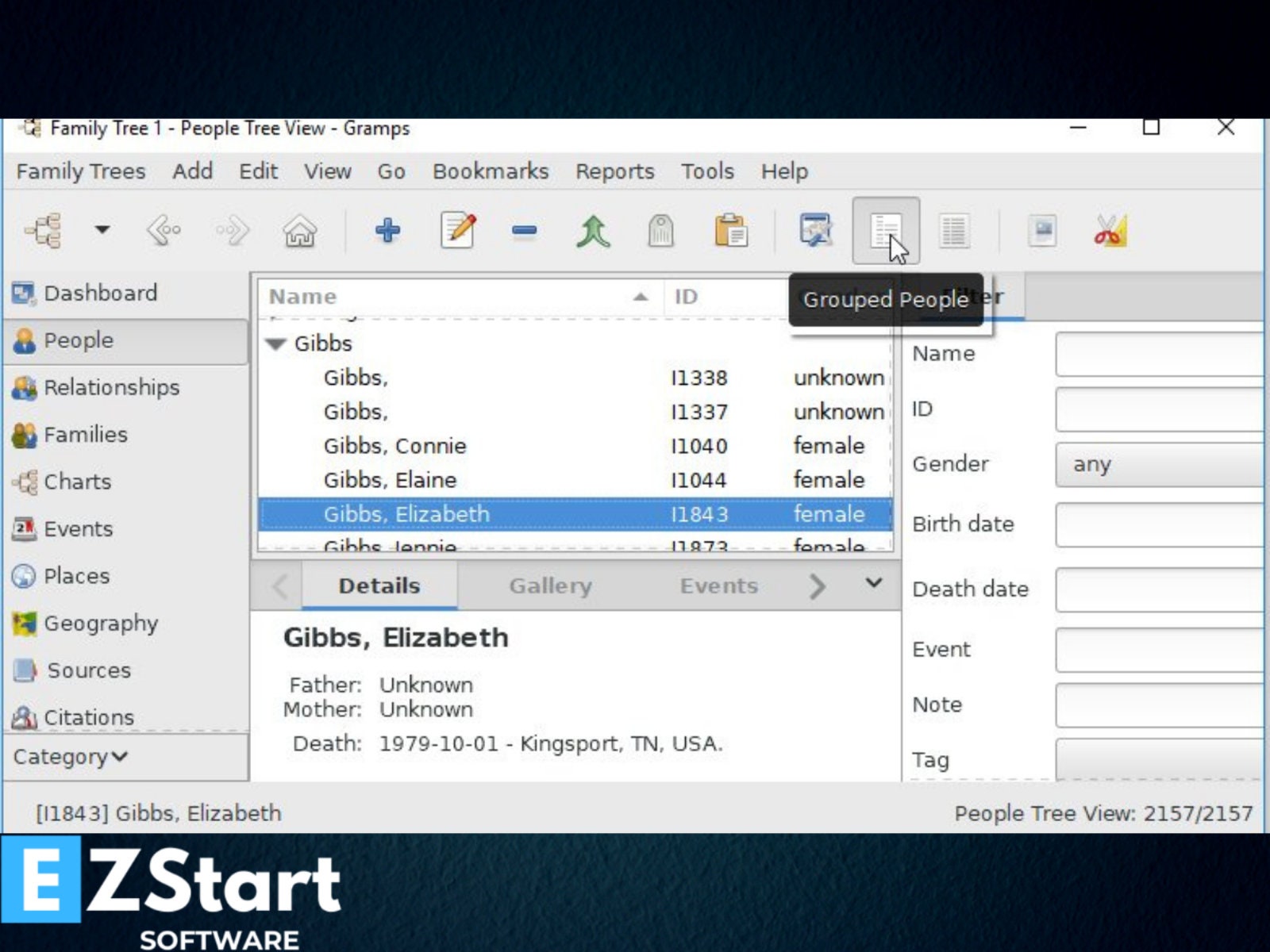1270x952 pixels.
Task: Click the scissors icon in the toolbar
Action: [1110, 231]
